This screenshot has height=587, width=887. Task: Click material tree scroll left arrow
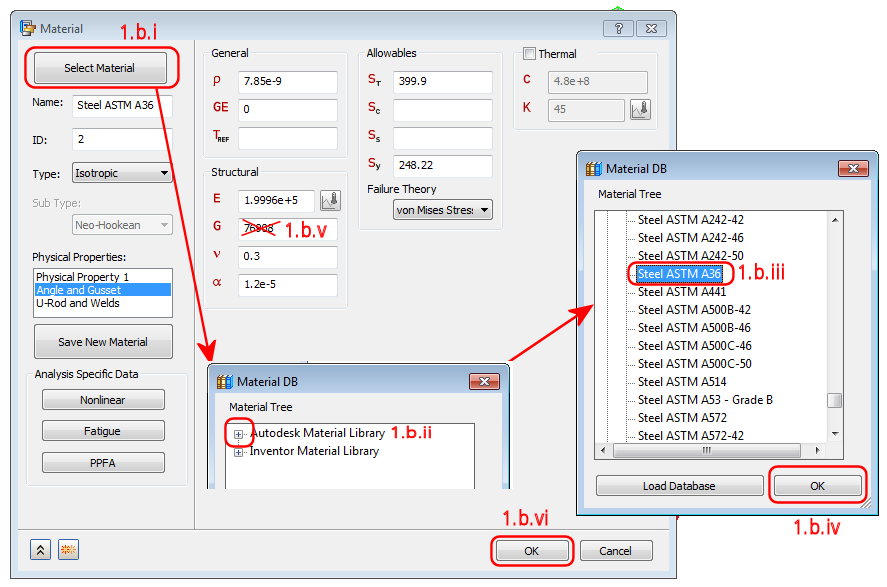(603, 451)
